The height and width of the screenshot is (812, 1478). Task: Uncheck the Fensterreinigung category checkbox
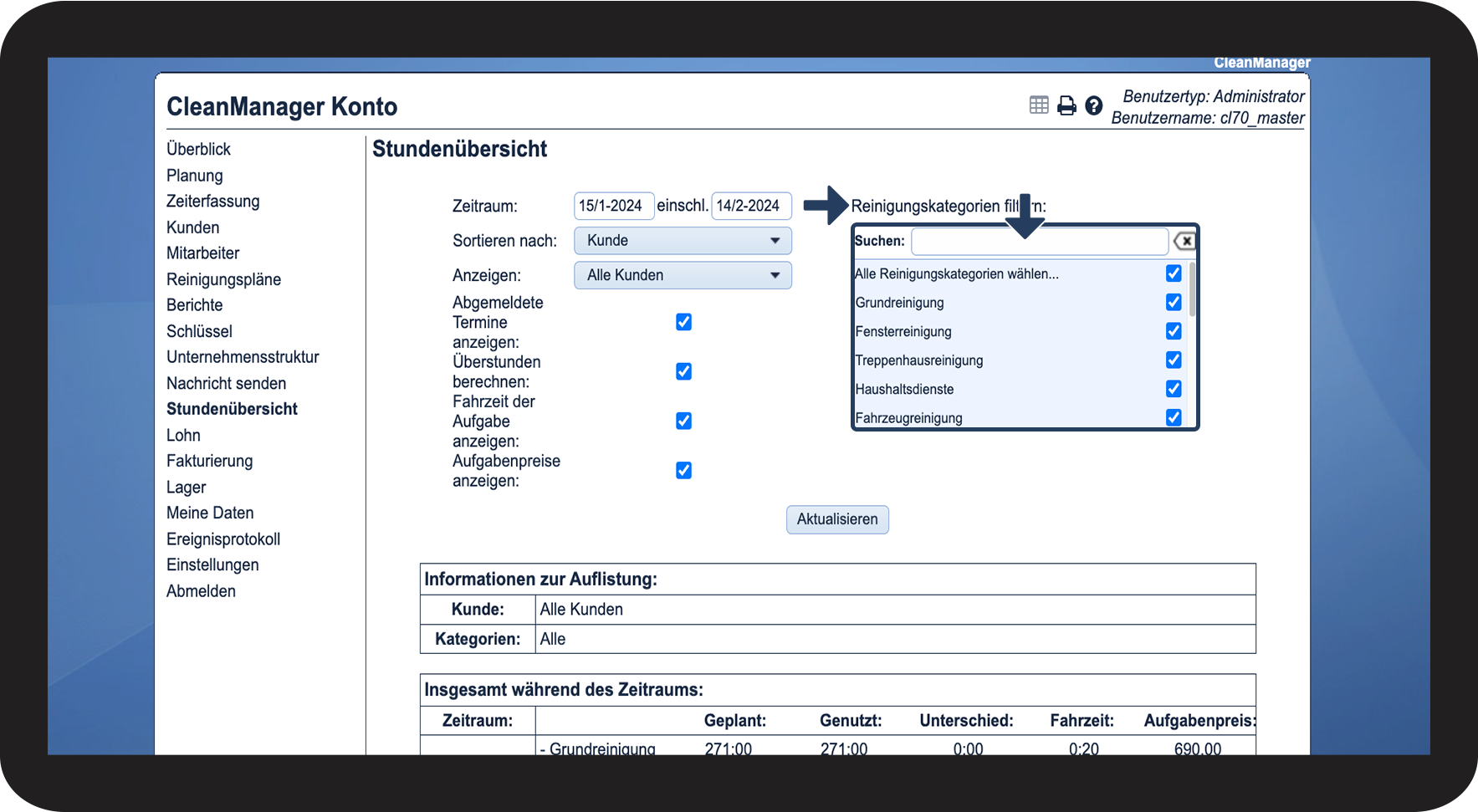[1174, 331]
